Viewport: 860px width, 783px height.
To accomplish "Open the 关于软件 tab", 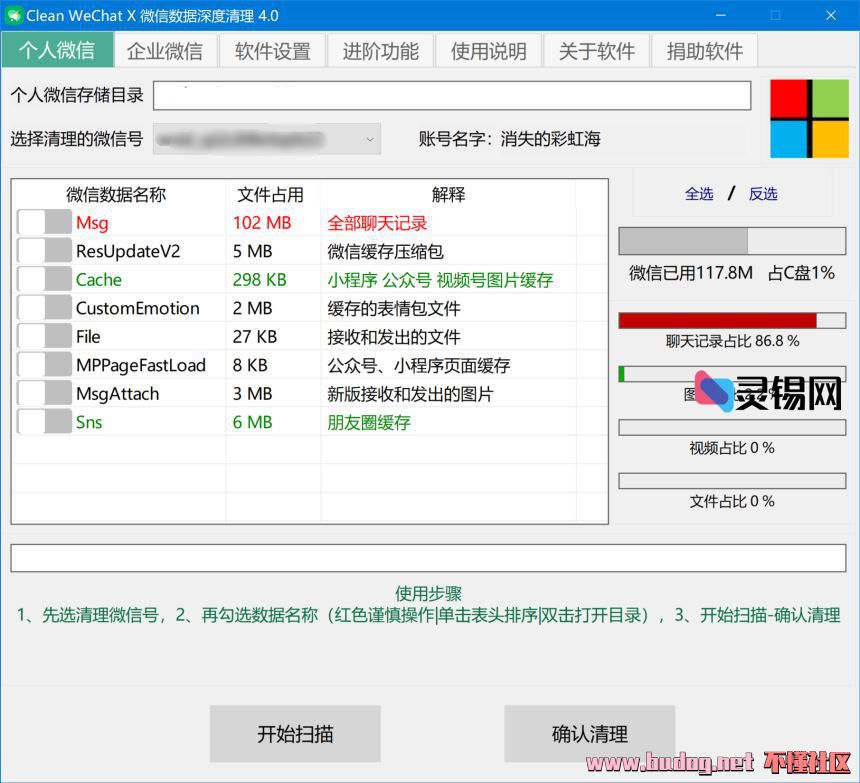I will pos(597,51).
